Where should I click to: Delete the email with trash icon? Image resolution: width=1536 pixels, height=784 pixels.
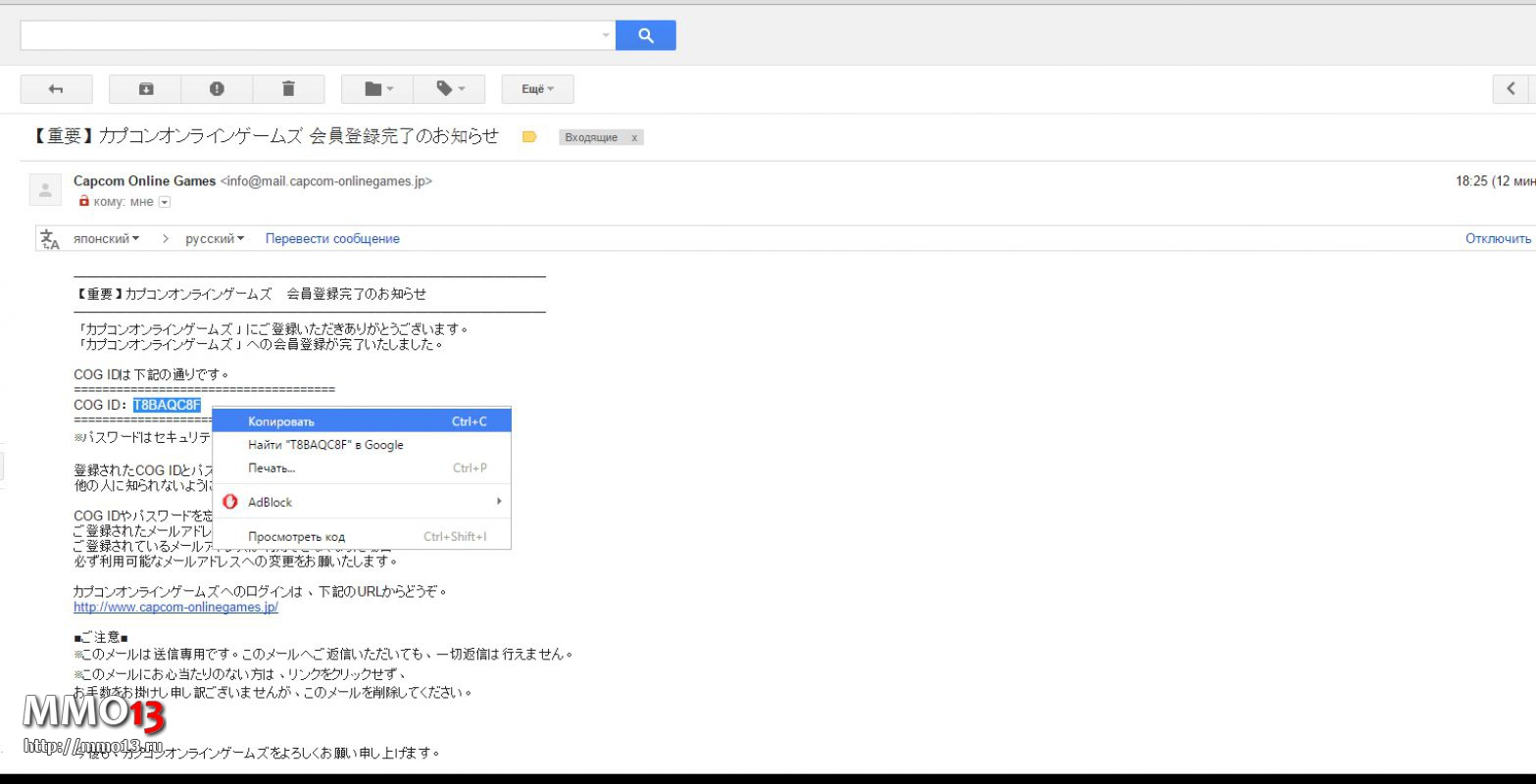(288, 89)
